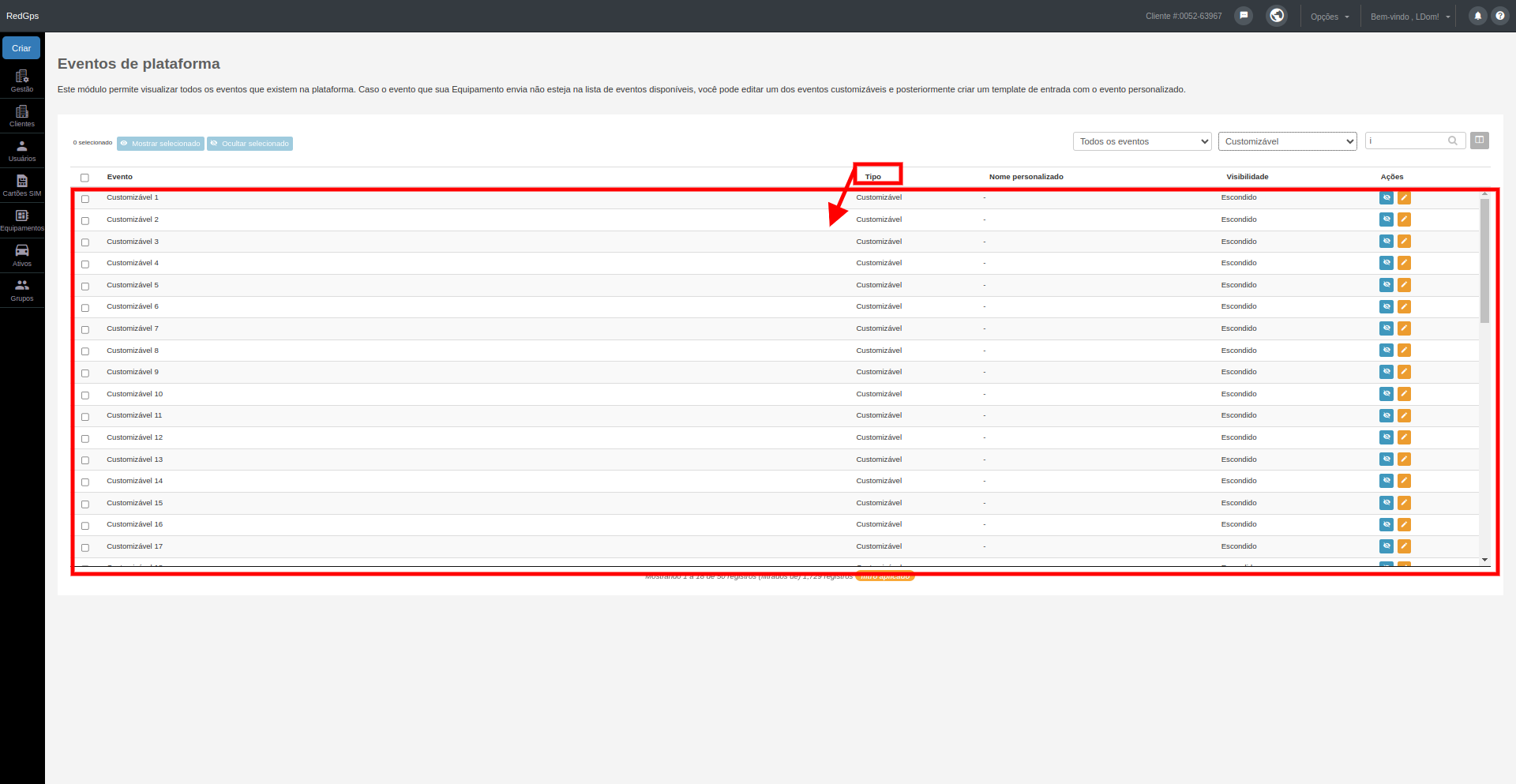Check the Customizável 3 checkbox

coord(85,242)
